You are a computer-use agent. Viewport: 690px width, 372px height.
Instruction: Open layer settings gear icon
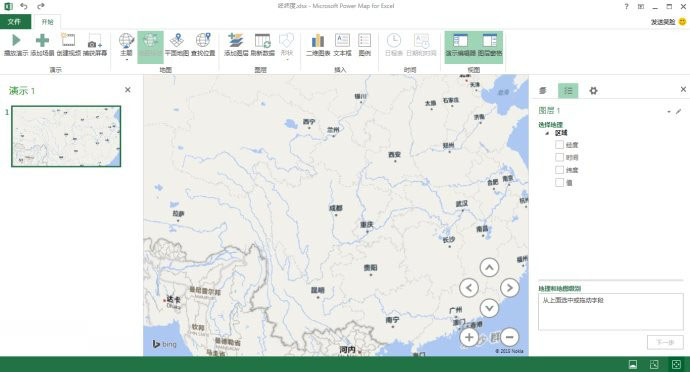point(593,91)
